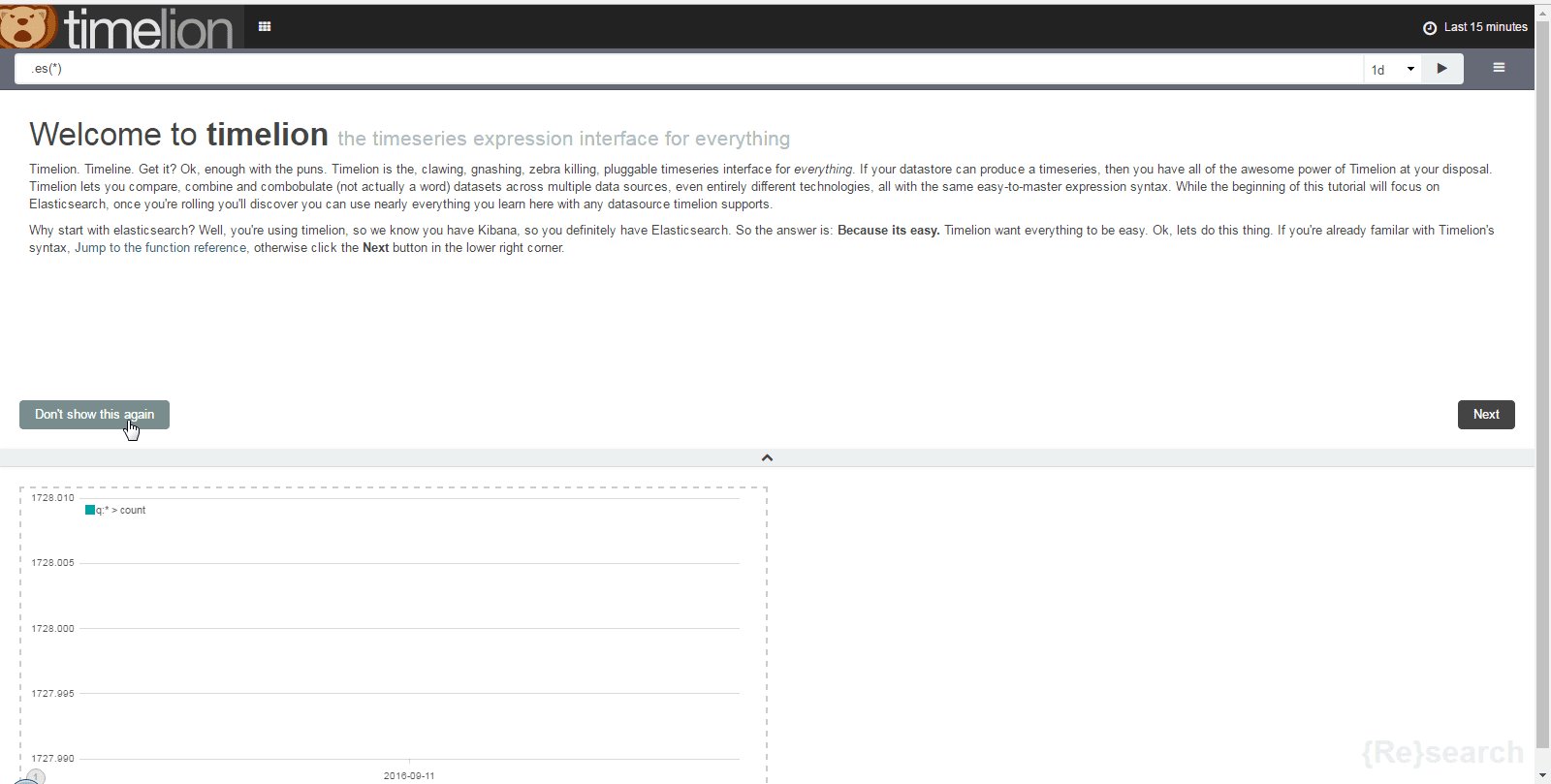Image resolution: width=1551 pixels, height=784 pixels.
Task: Follow the 'Jump to the function reference' link
Action: [x=161, y=248]
